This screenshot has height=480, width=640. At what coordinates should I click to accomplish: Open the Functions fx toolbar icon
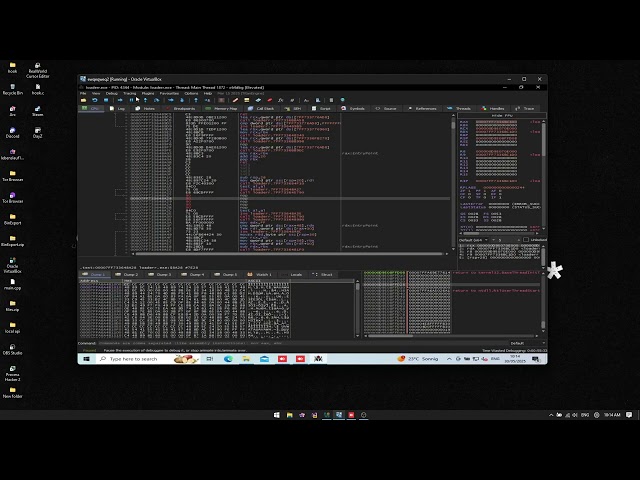[x=280, y=100]
